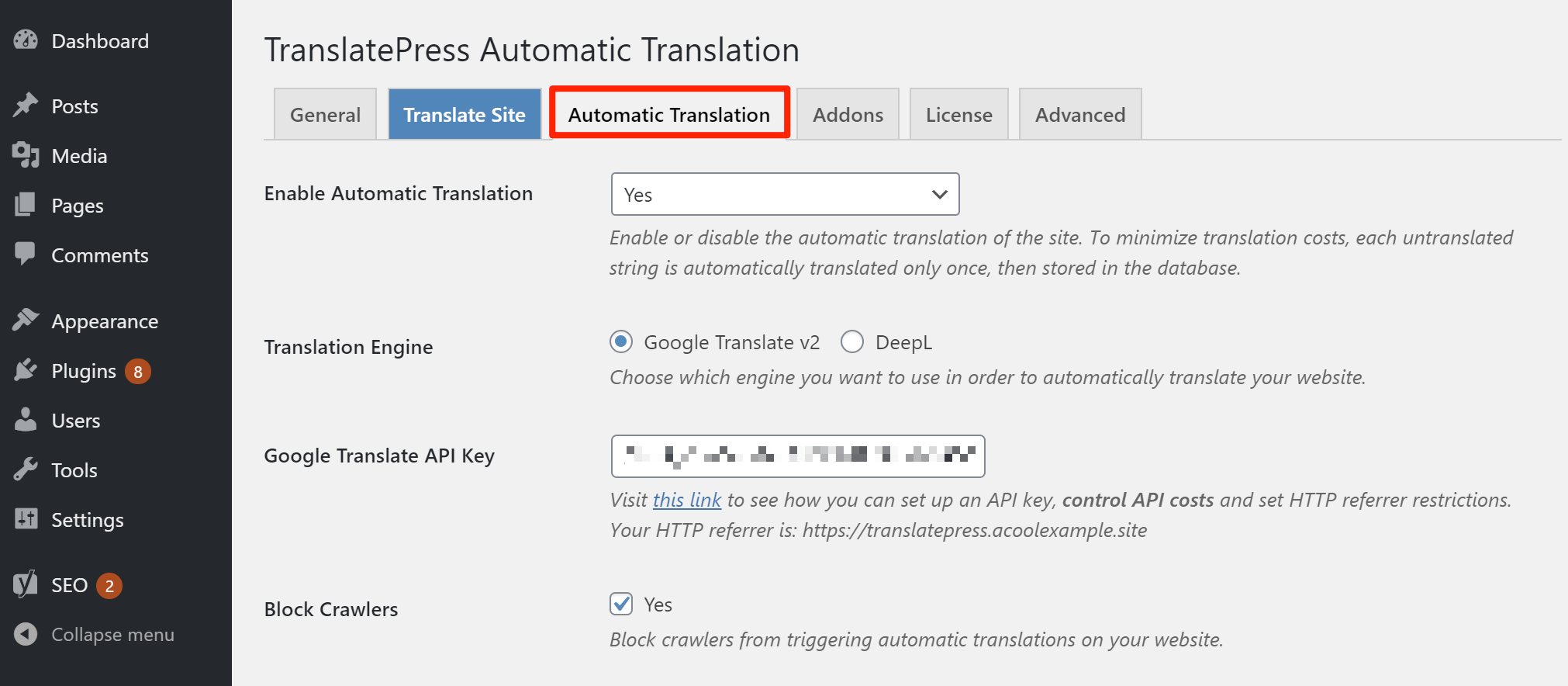The height and width of the screenshot is (686, 1568).
Task: Switch to the General tab
Action: click(325, 114)
